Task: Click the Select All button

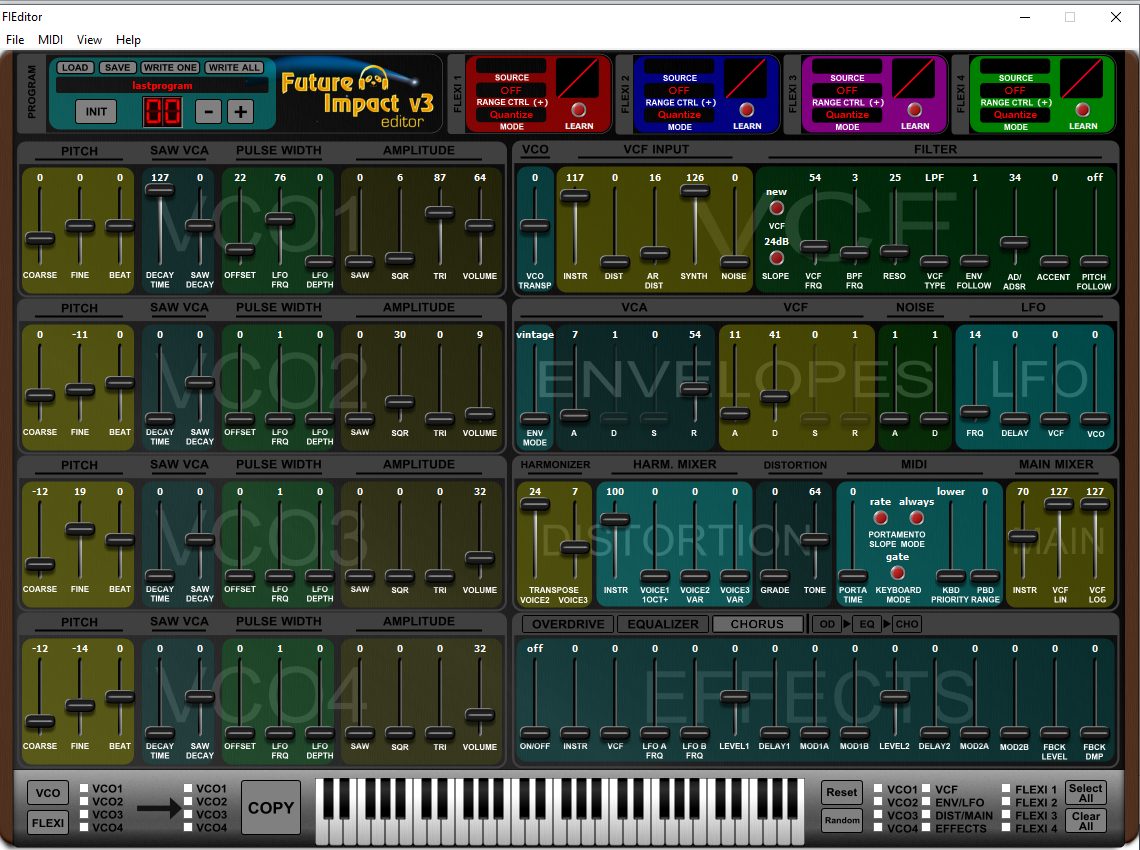Action: click(x=1085, y=793)
